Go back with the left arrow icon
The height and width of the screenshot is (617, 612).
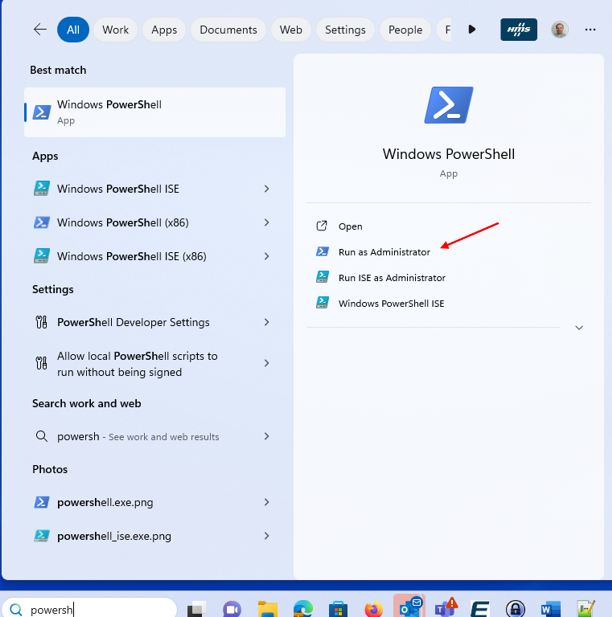pyautogui.click(x=40, y=30)
